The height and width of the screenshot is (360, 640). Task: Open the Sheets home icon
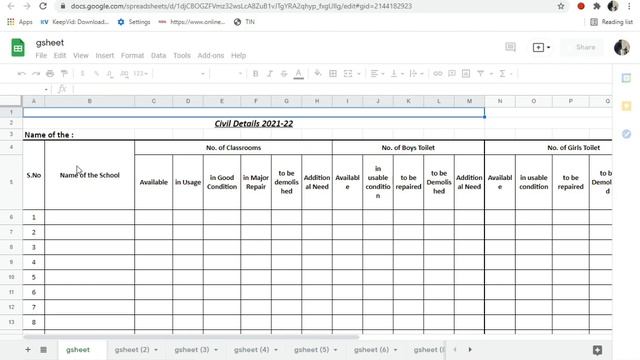(x=18, y=48)
